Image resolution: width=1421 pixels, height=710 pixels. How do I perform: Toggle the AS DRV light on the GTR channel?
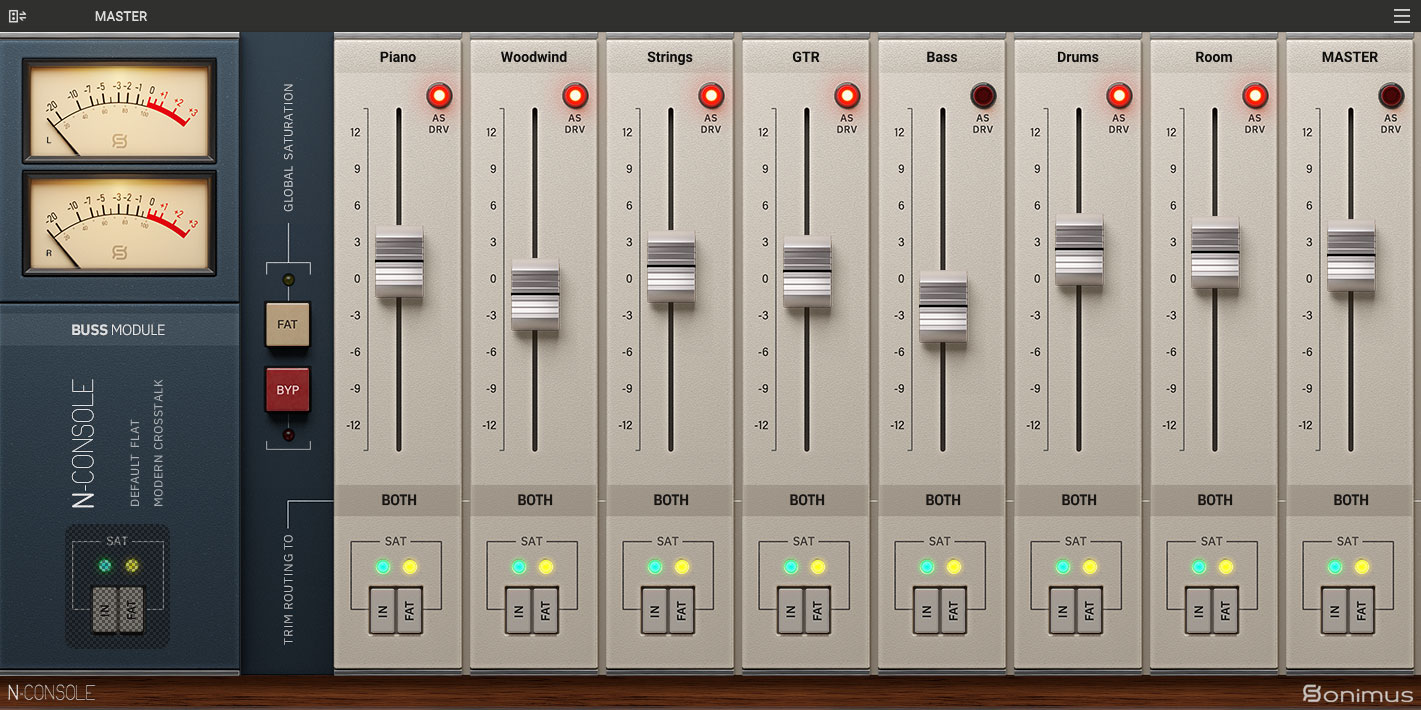click(x=847, y=96)
